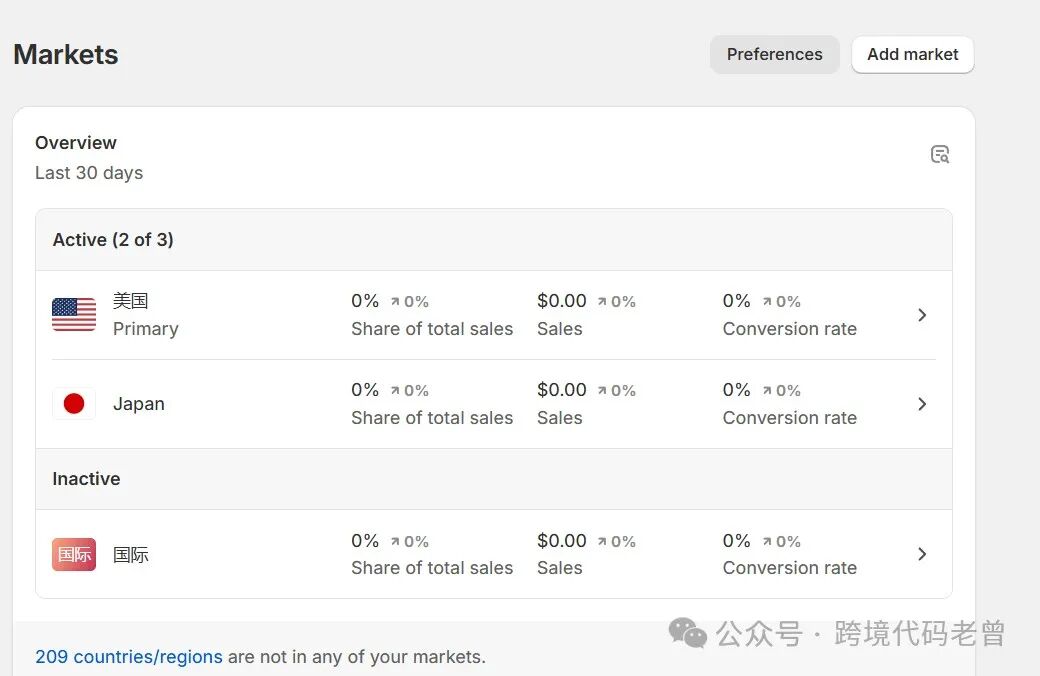Open the 209 countries/regions link
Screen dimensions: 1040x676
(x=129, y=657)
